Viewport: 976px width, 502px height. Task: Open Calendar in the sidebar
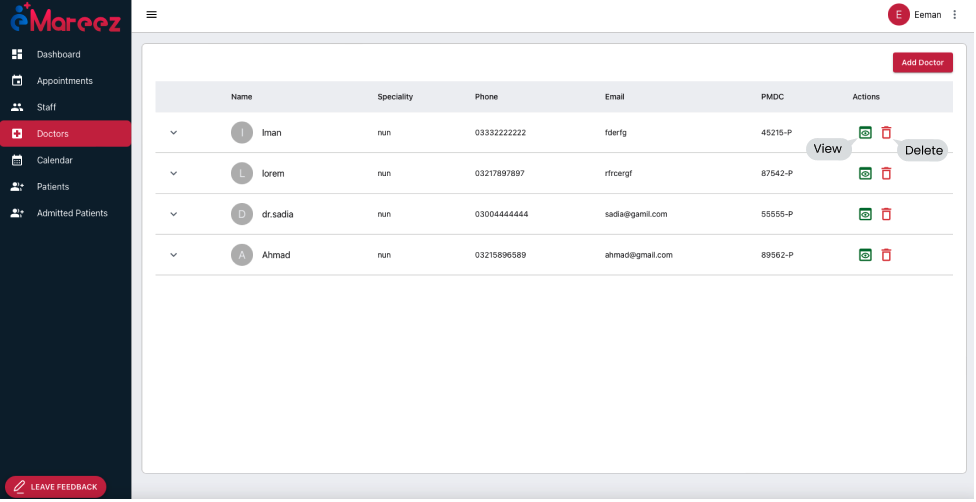[x=65, y=160]
